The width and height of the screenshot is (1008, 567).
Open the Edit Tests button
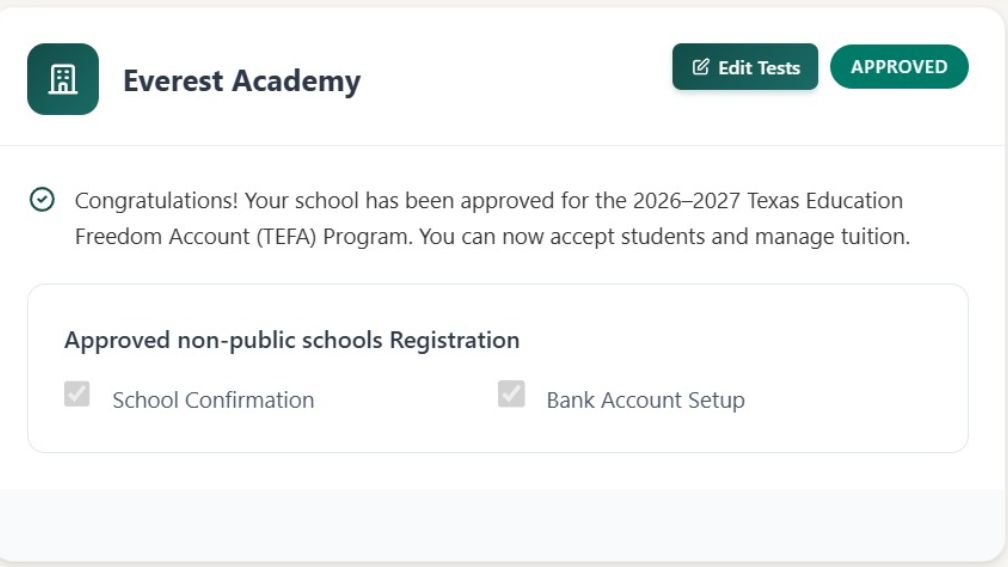(x=745, y=67)
